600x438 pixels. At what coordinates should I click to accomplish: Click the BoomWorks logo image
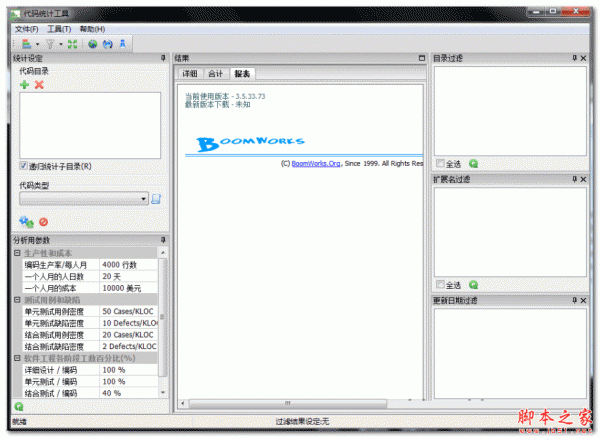click(x=251, y=143)
